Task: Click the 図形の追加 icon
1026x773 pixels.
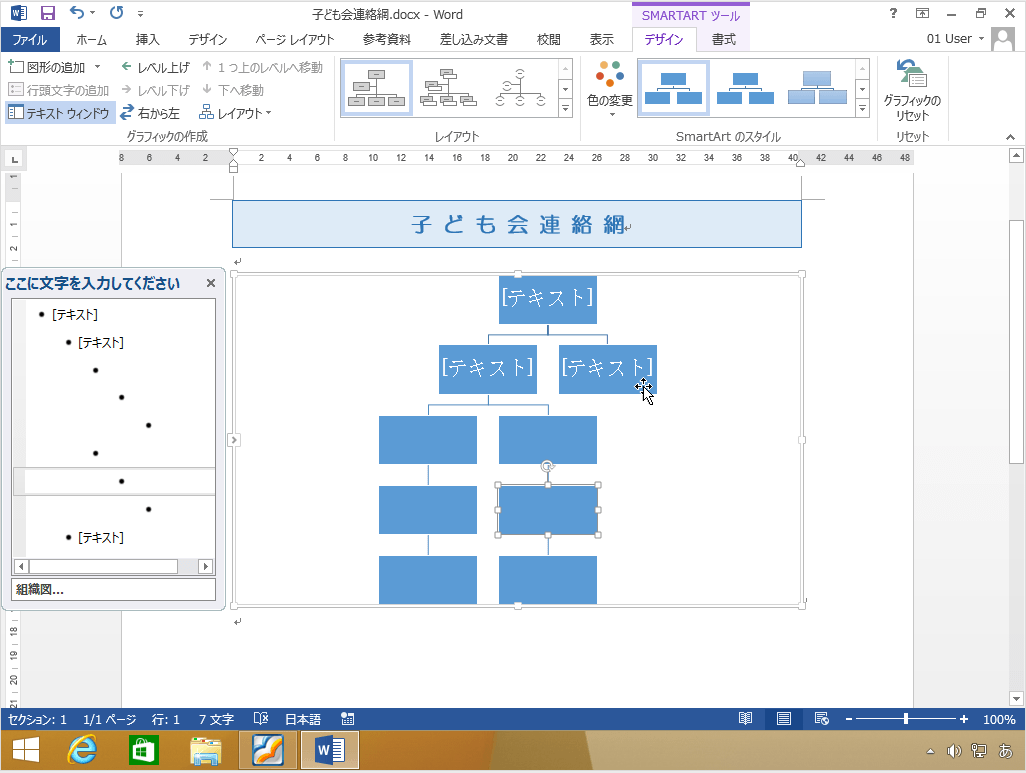Action: (x=15, y=66)
